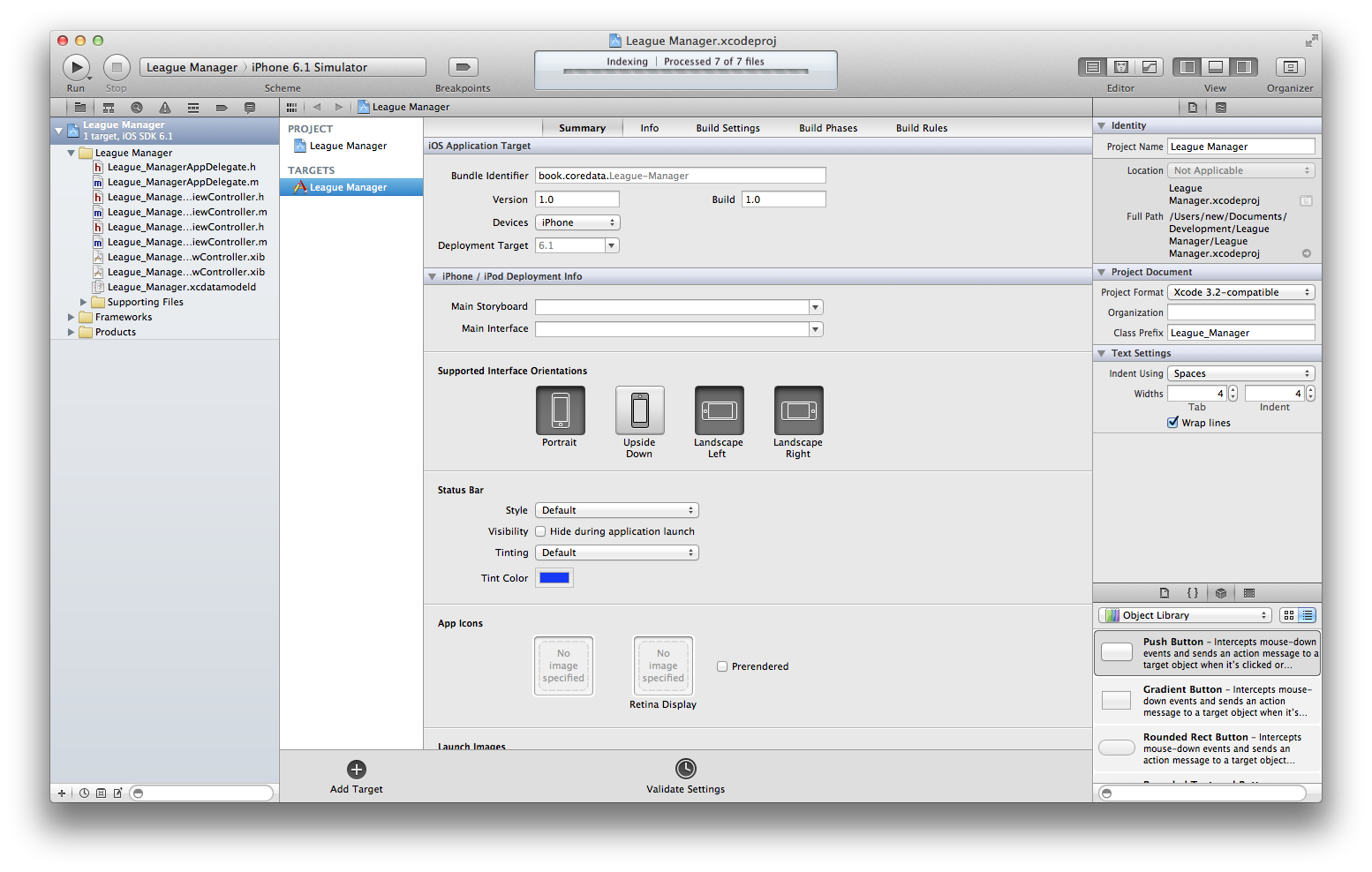
Task: Show the Search navigator icon
Action: coord(137,108)
